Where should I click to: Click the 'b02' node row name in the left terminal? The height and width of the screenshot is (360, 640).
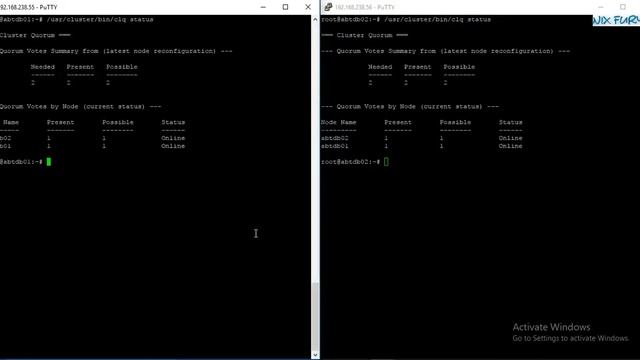(5, 138)
